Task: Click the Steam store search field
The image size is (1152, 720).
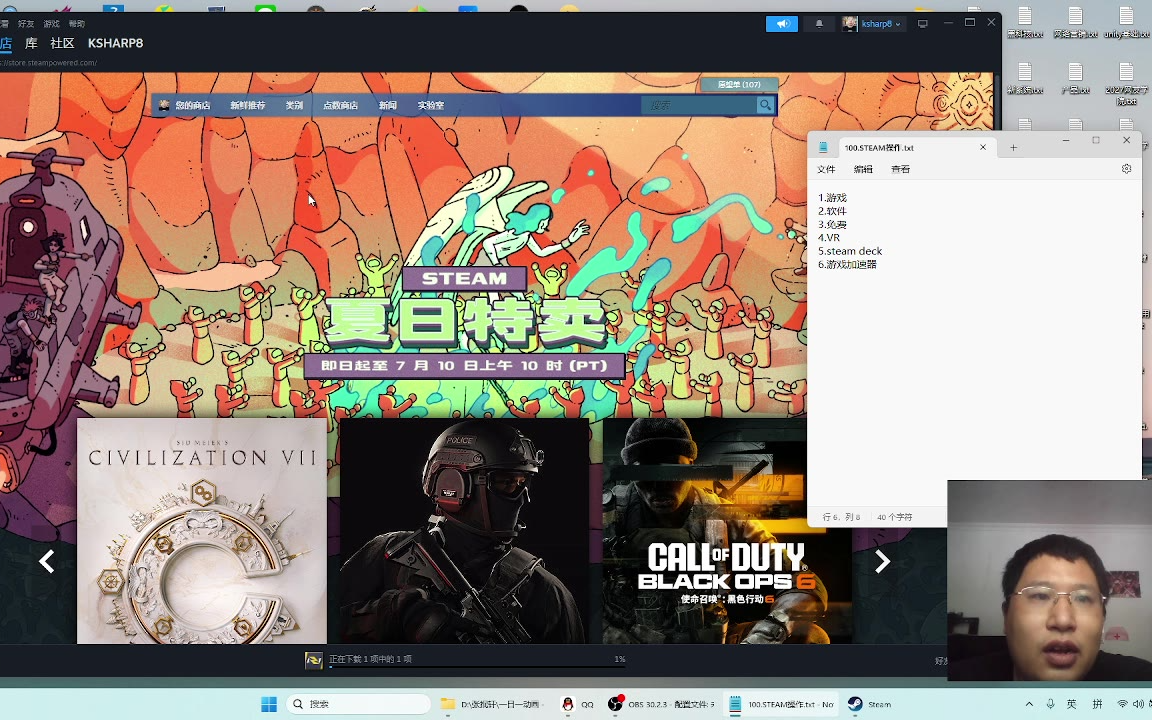Action: tap(699, 105)
